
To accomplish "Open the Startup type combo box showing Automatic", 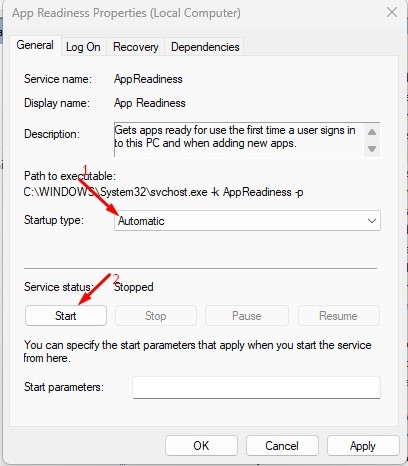I will point(247,221).
